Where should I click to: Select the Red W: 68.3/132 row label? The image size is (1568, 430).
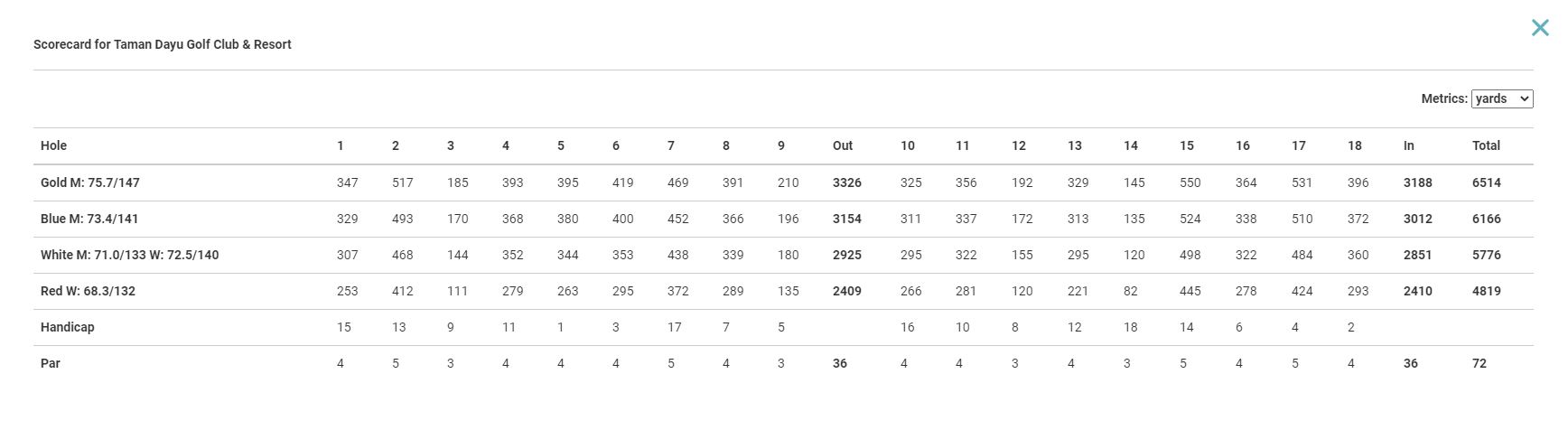click(88, 291)
